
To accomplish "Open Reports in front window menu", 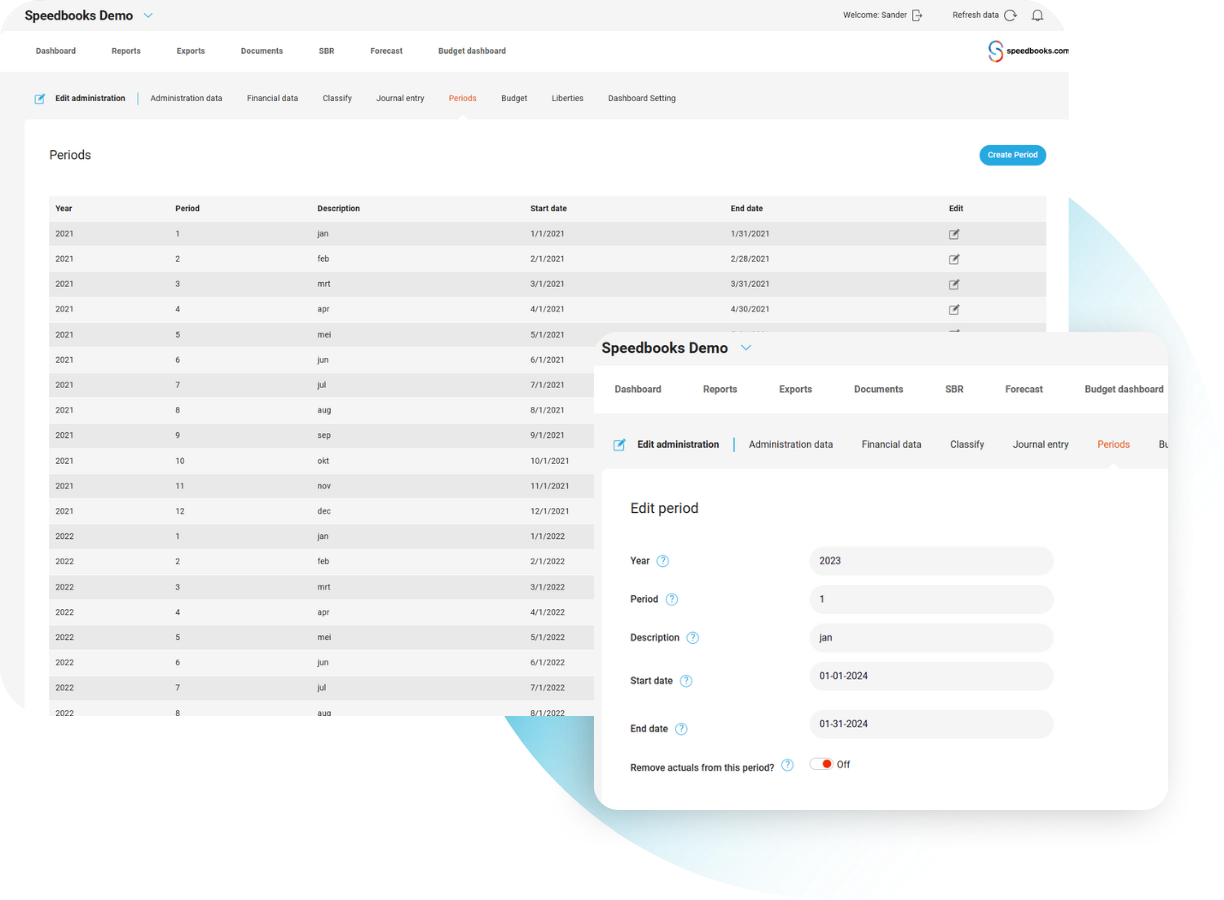I will tap(720, 390).
